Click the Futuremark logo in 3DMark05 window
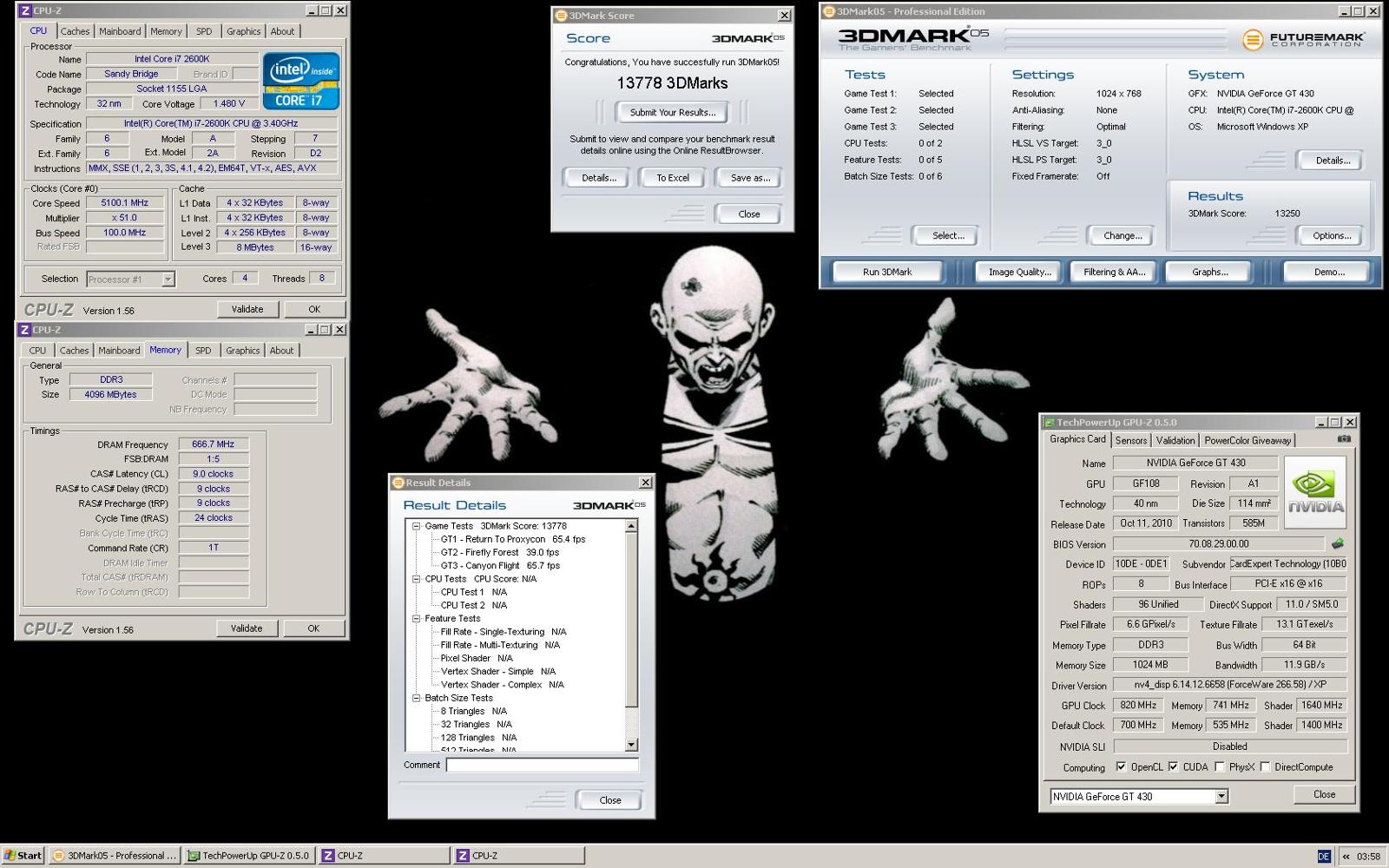Viewport: 1389px width, 868px height. [1302, 39]
